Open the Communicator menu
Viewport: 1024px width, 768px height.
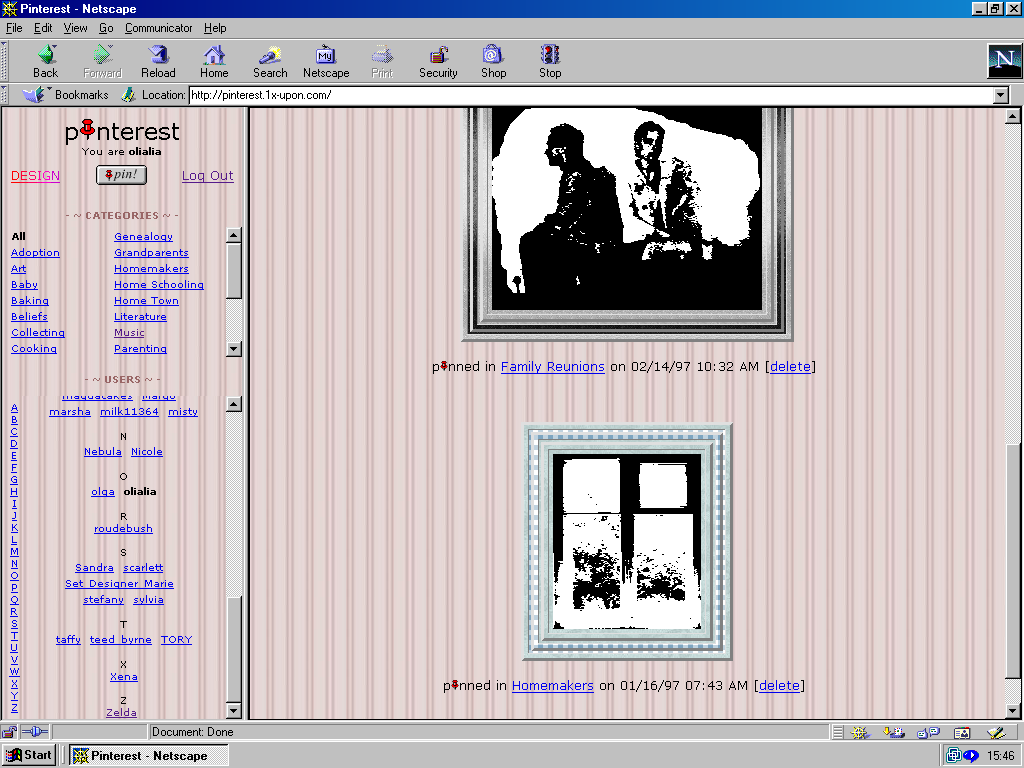coord(159,28)
